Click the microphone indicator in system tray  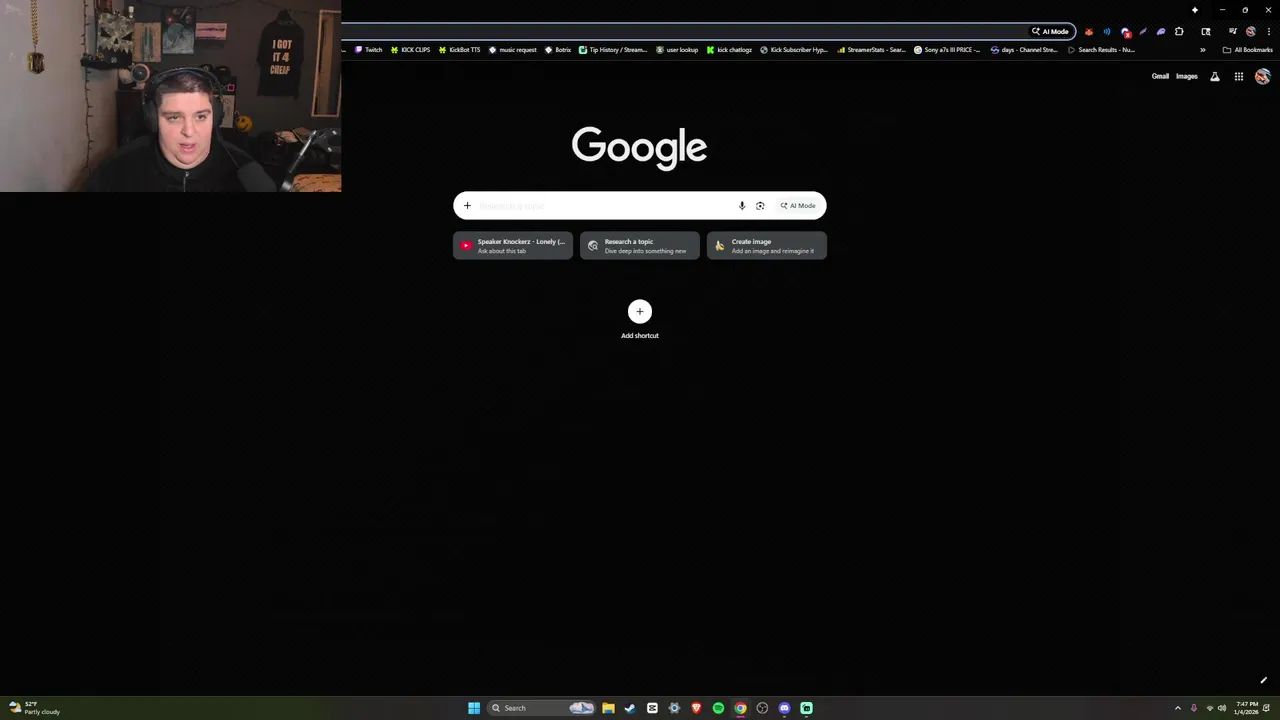(x=1194, y=708)
